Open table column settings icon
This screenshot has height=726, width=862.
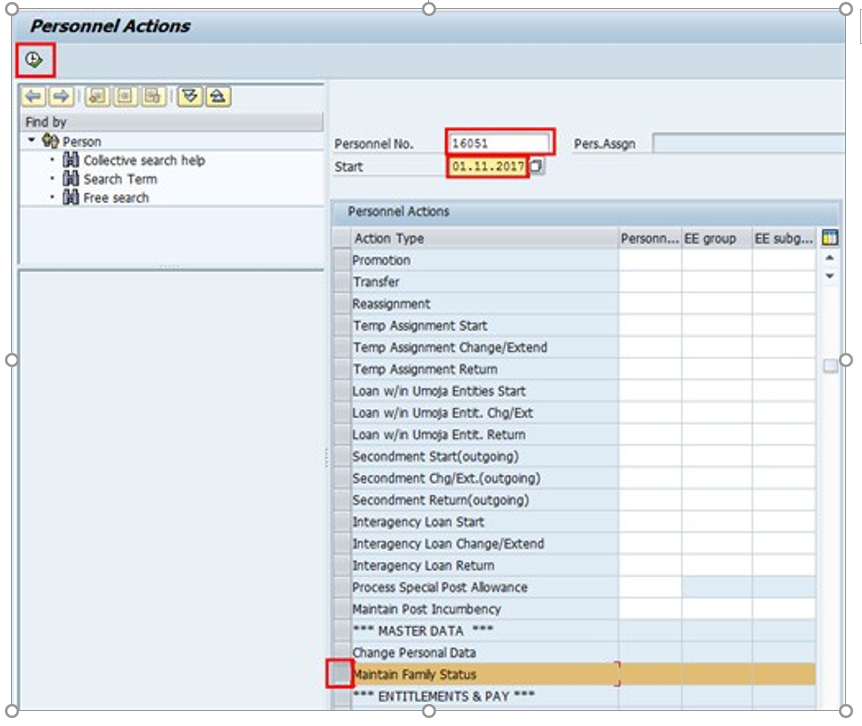[x=830, y=238]
